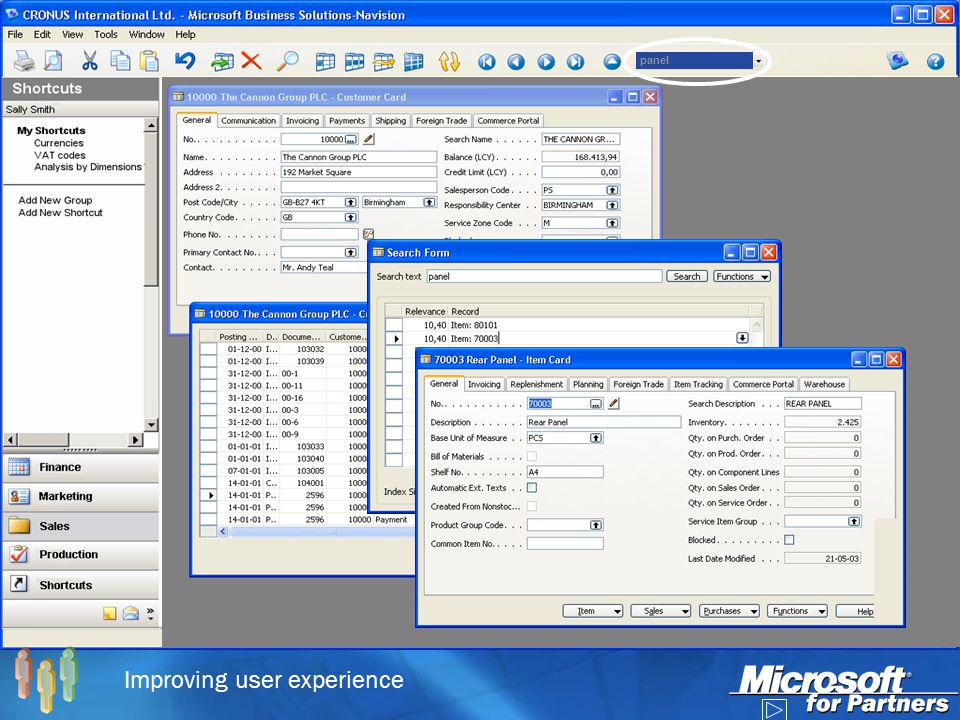Click the blue Help question mark icon

[x=935, y=61]
